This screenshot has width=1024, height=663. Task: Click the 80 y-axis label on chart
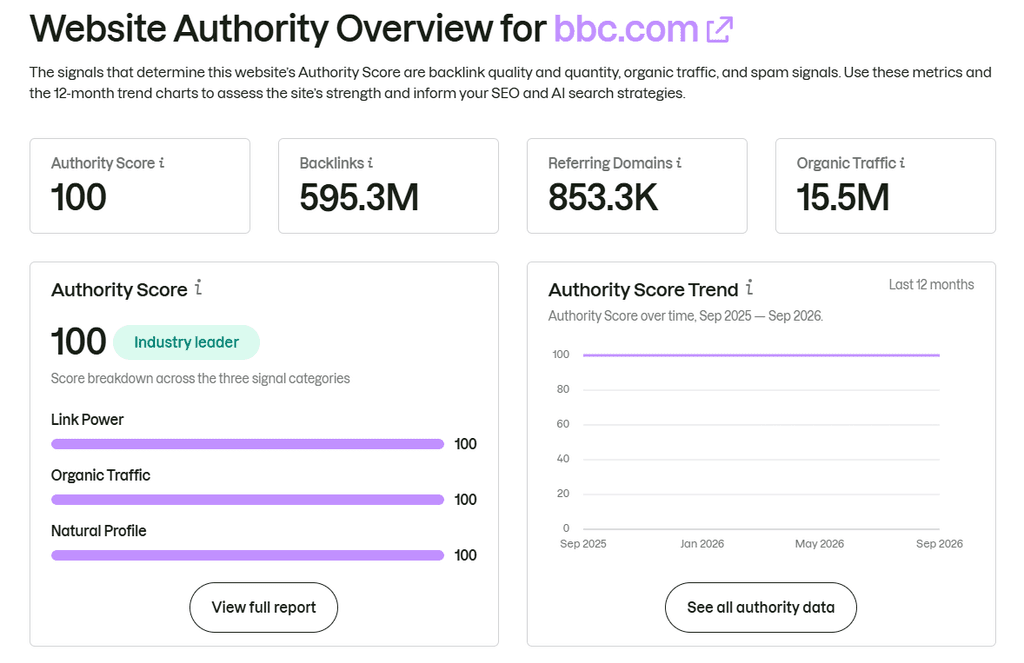click(563, 389)
